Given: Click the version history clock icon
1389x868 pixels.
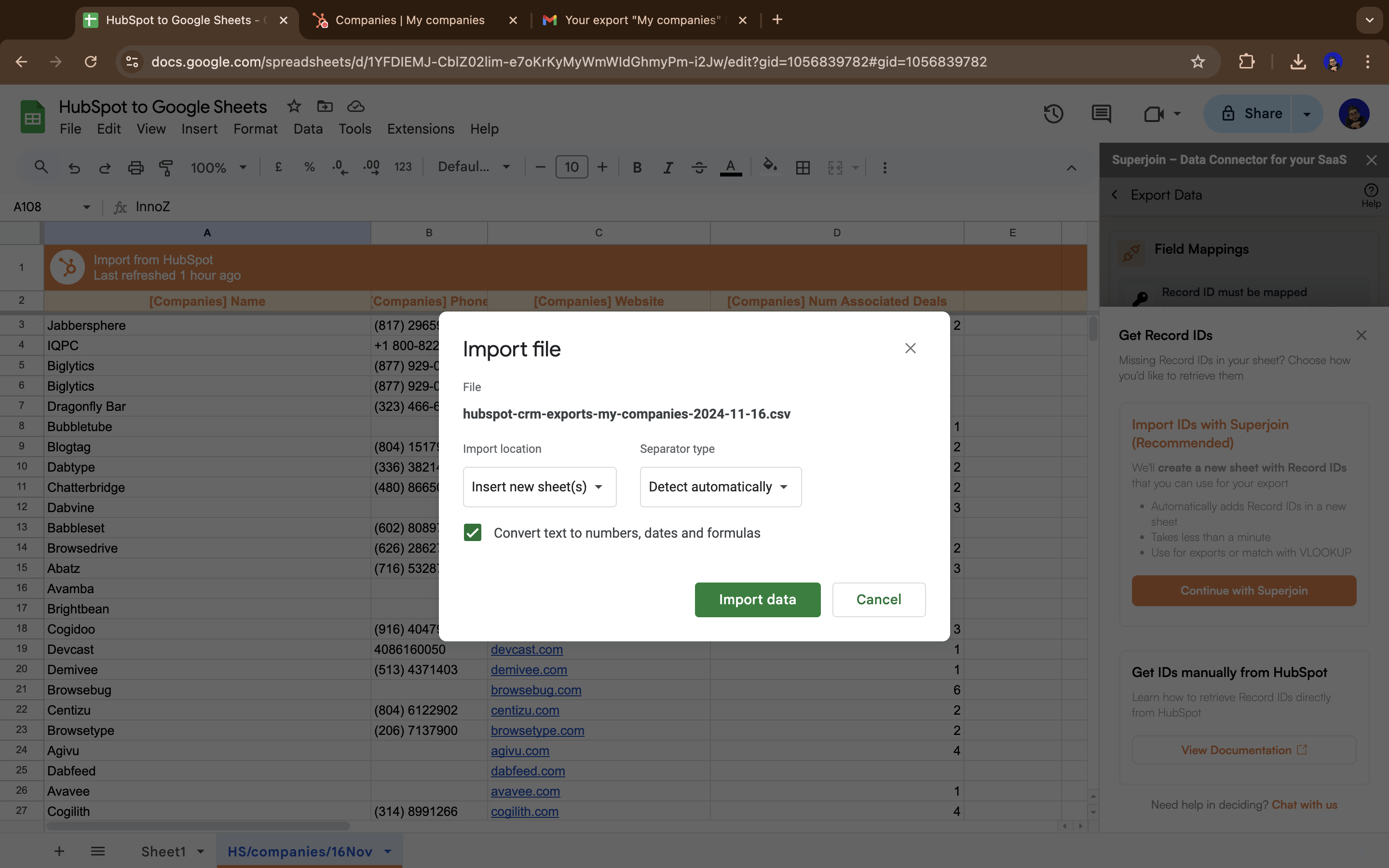Looking at the screenshot, I should [1053, 114].
